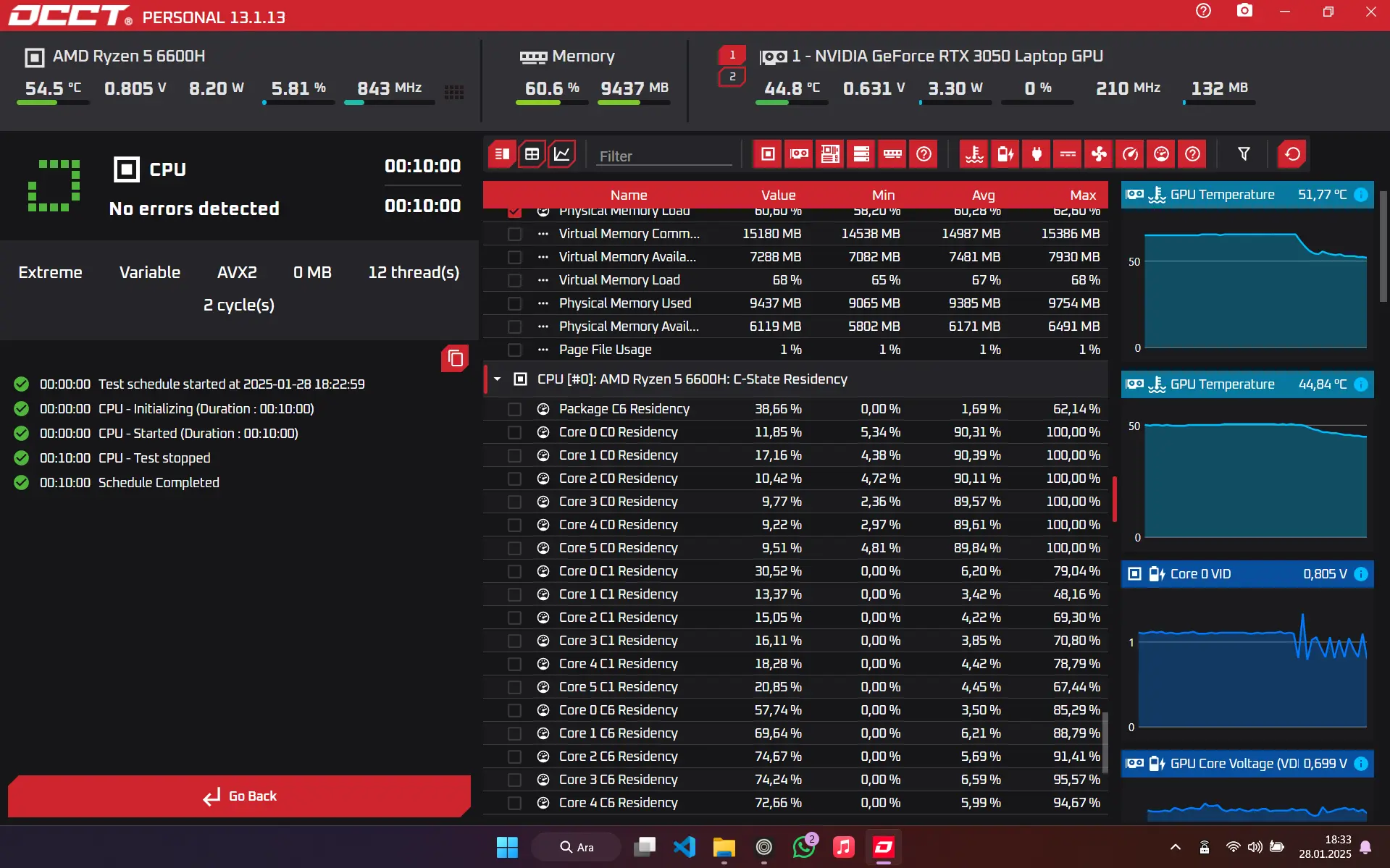Toggle the memory sensor filter icon
1390x868 pixels.
tap(892, 154)
